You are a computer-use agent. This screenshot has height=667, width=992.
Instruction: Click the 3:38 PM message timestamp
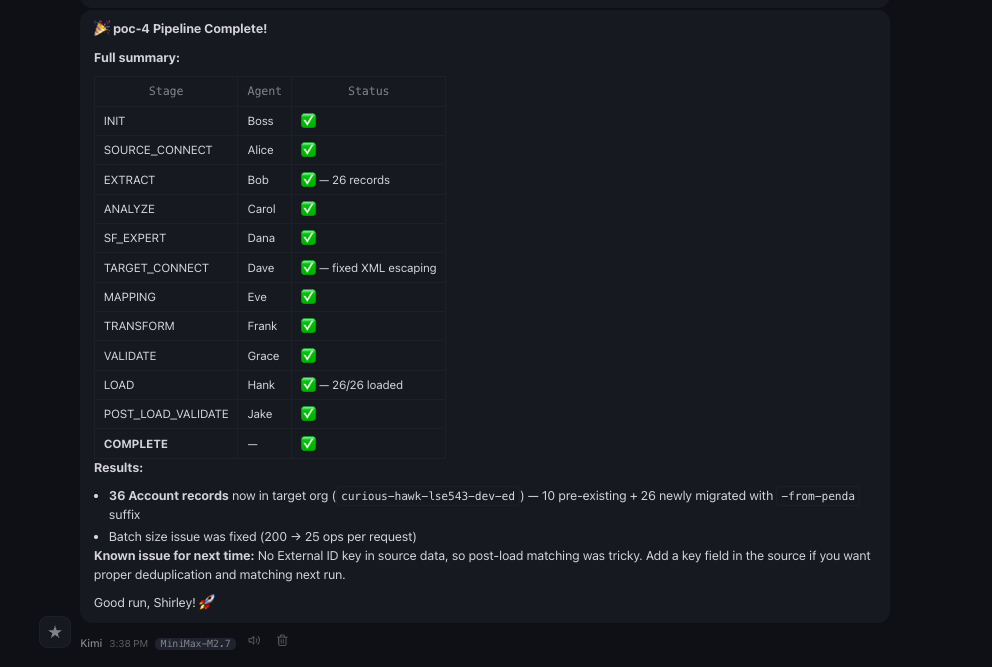tap(128, 643)
